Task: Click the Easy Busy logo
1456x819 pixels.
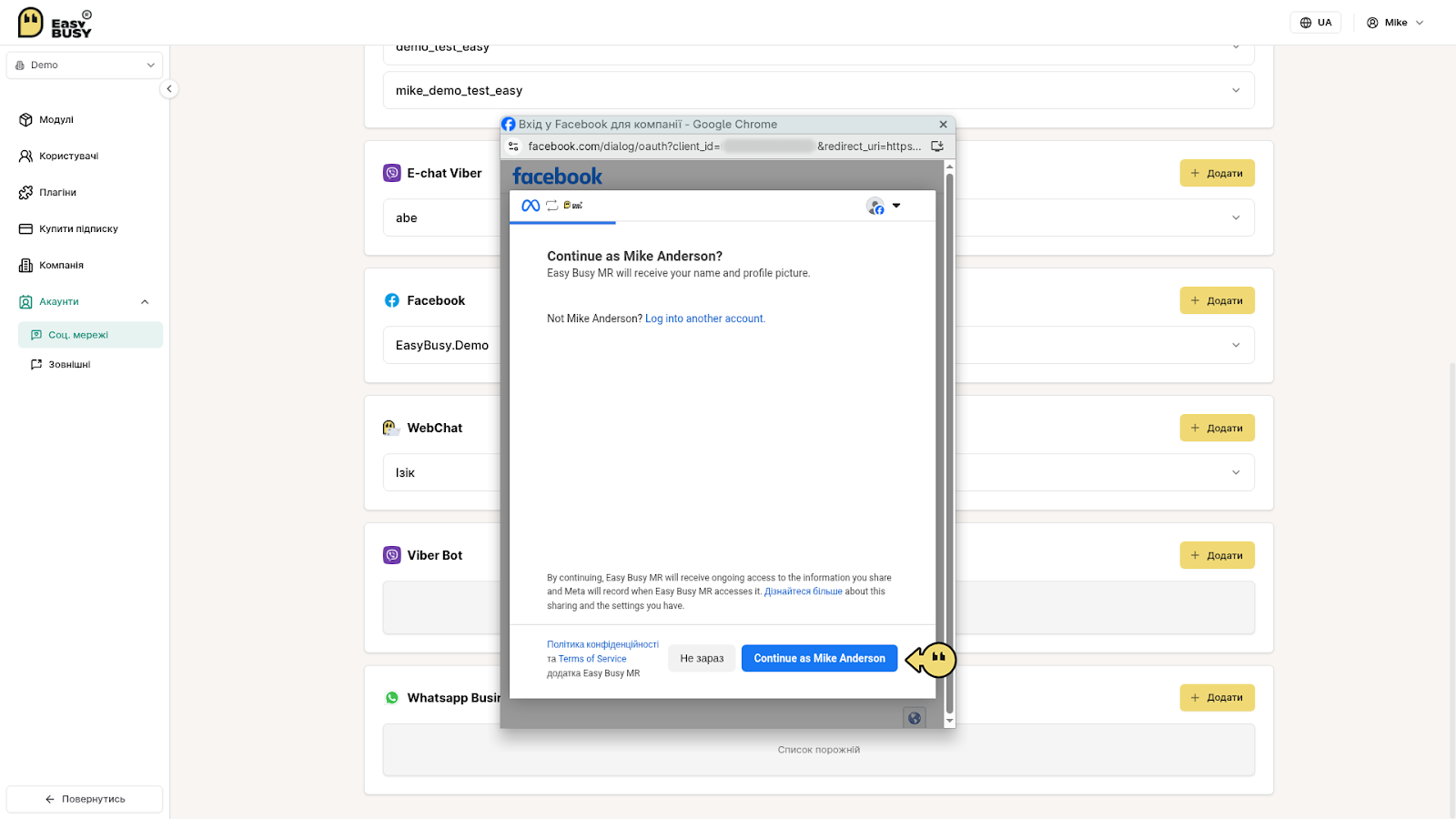Action: point(55,23)
